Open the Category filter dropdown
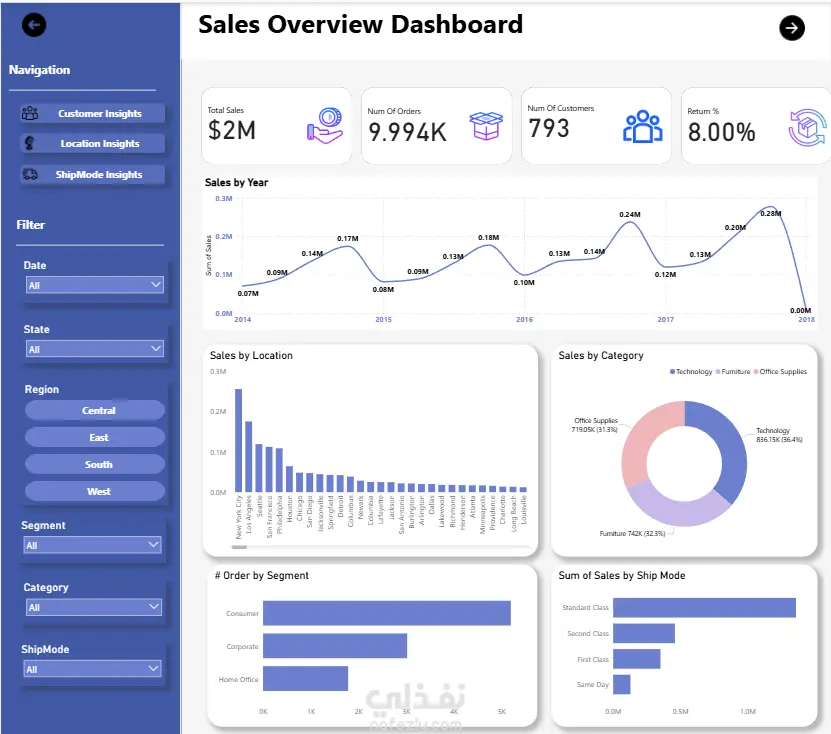831x734 pixels. point(94,607)
